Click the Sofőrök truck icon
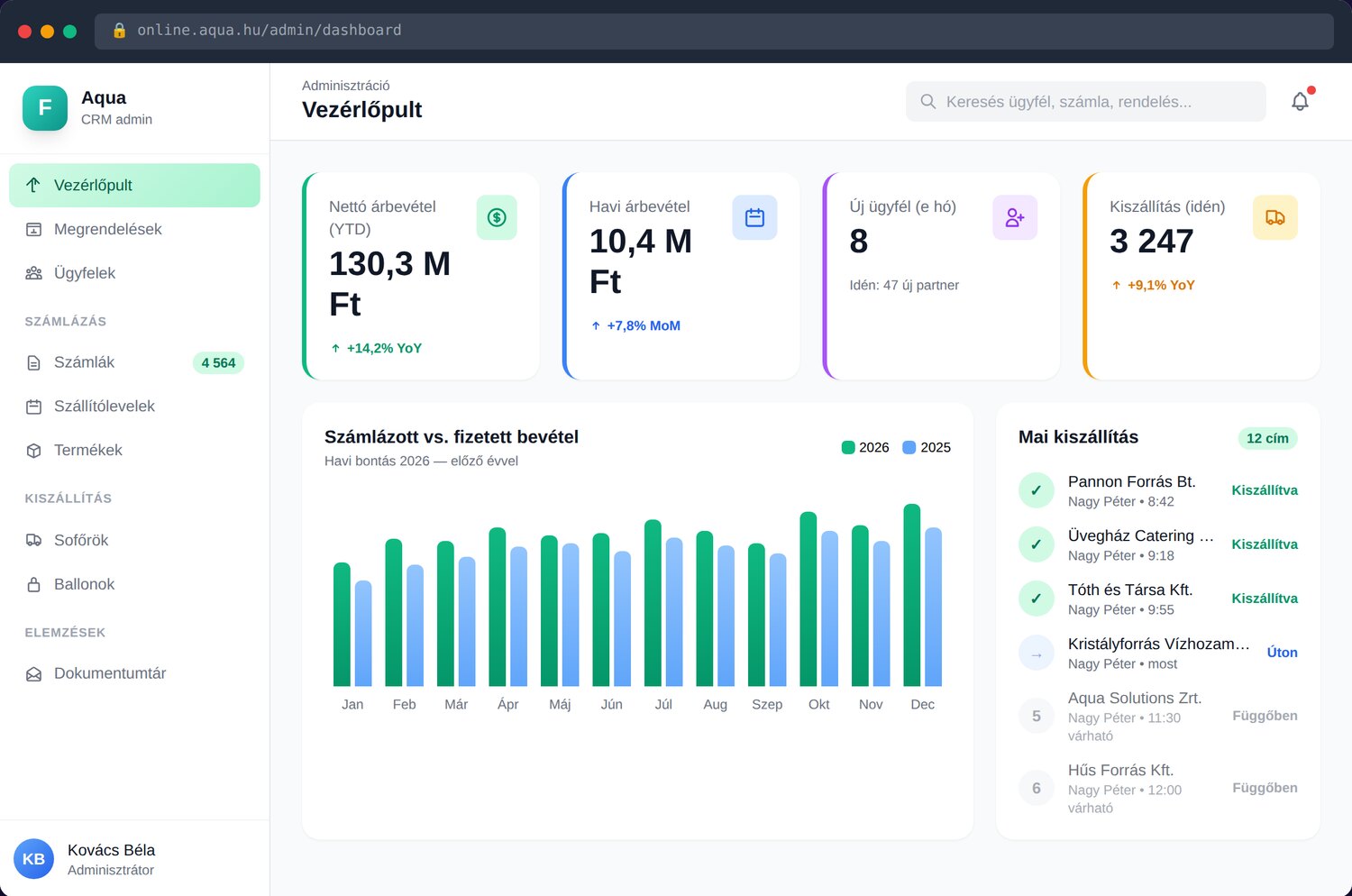The width and height of the screenshot is (1352, 896). (x=33, y=540)
